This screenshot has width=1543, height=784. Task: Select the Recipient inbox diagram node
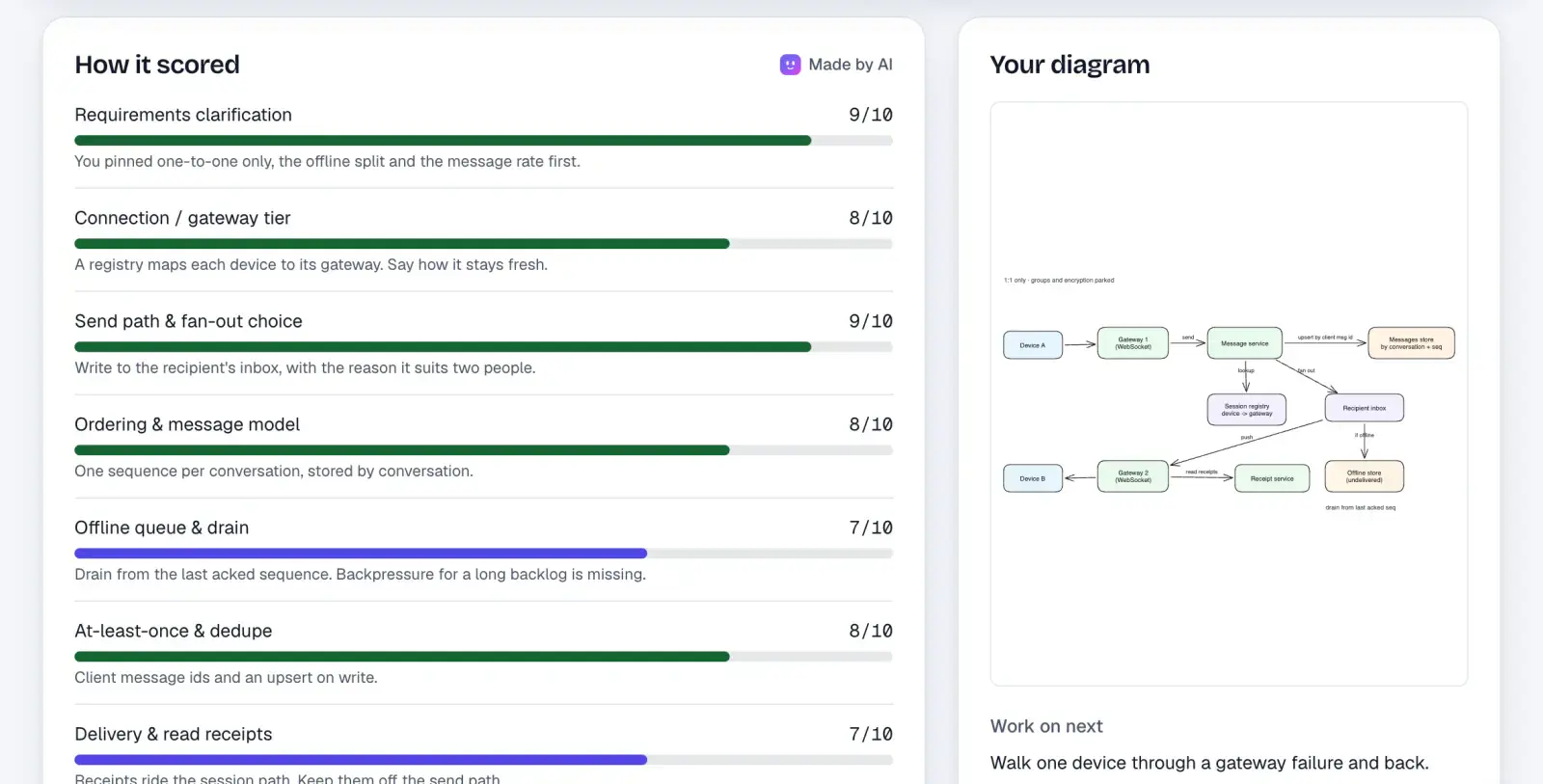tap(1365, 408)
